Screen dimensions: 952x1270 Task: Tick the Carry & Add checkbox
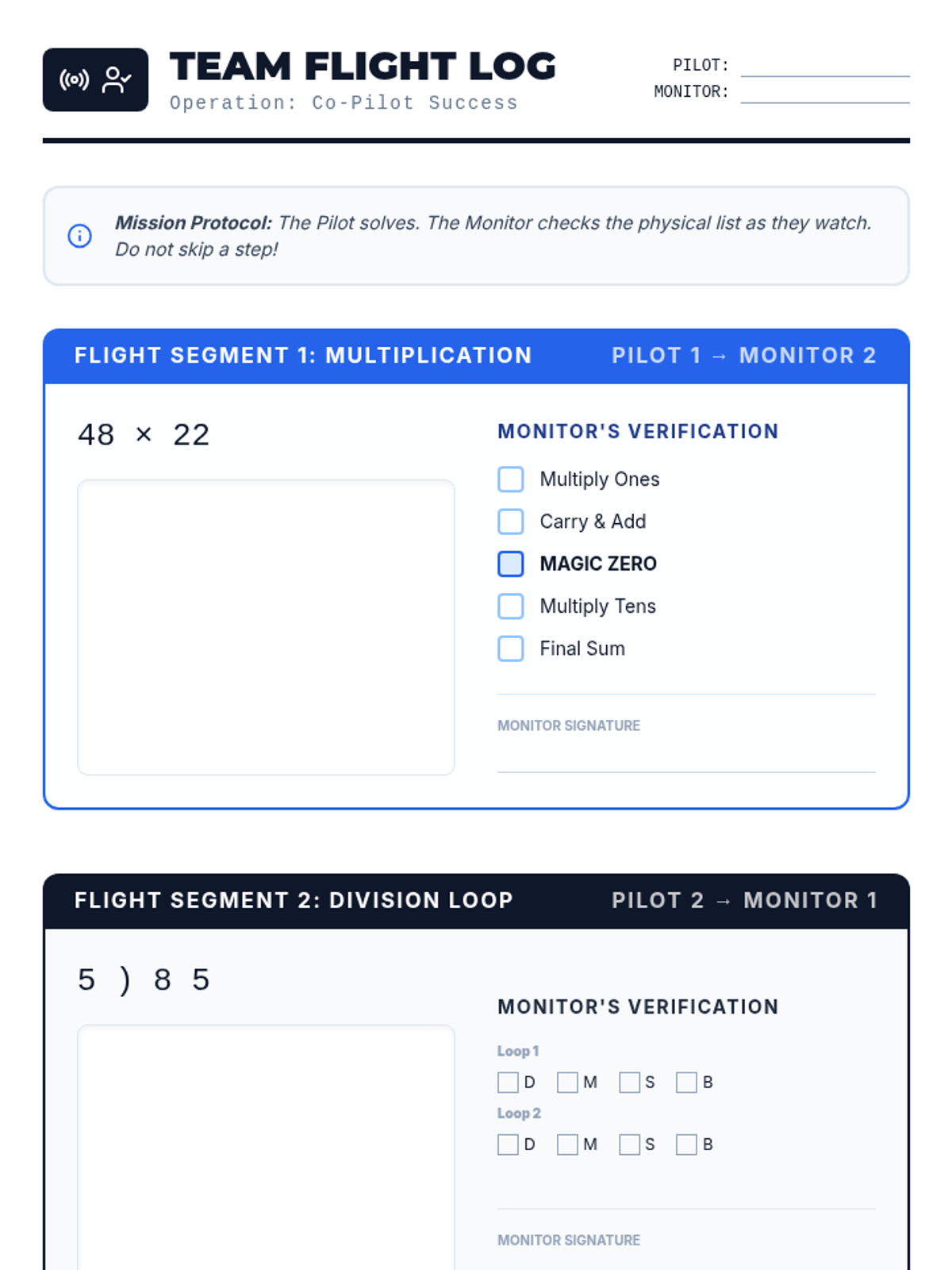coord(511,521)
